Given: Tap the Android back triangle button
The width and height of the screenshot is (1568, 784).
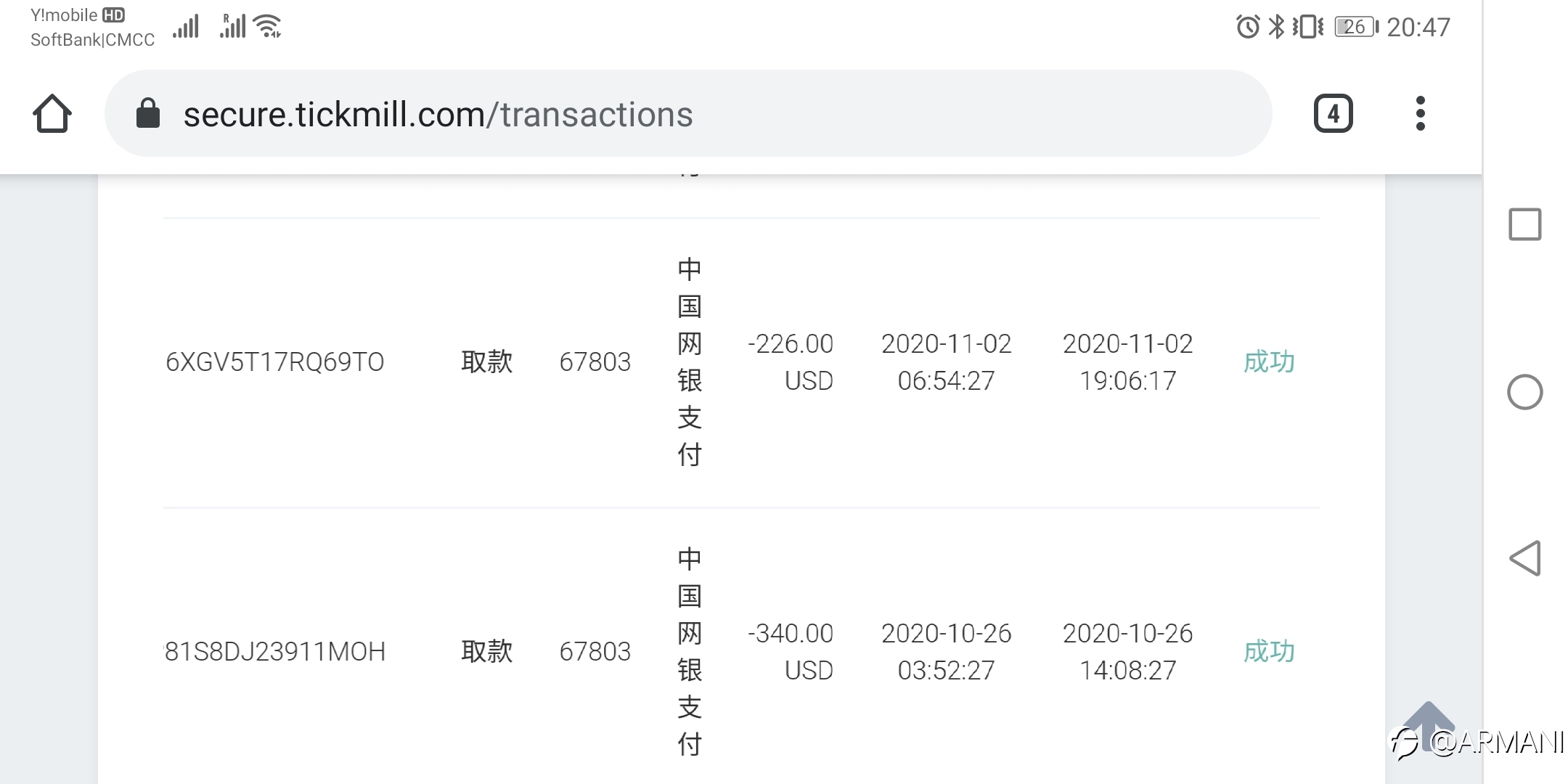Looking at the screenshot, I should pos(1524,558).
